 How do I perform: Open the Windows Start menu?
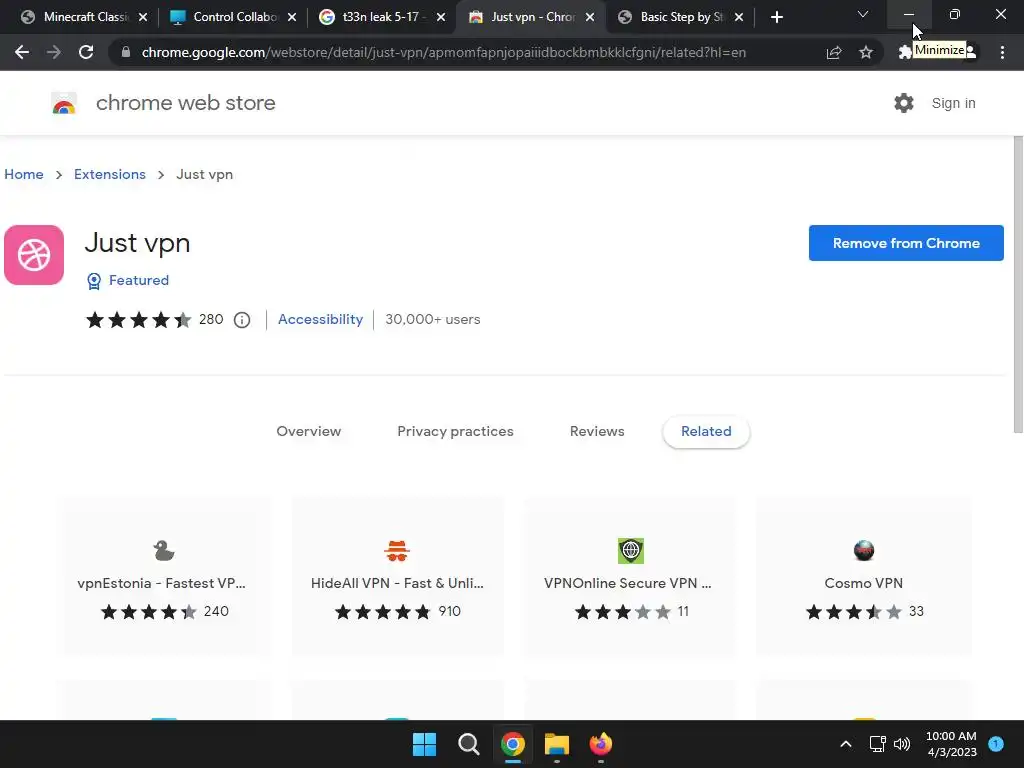pos(424,744)
